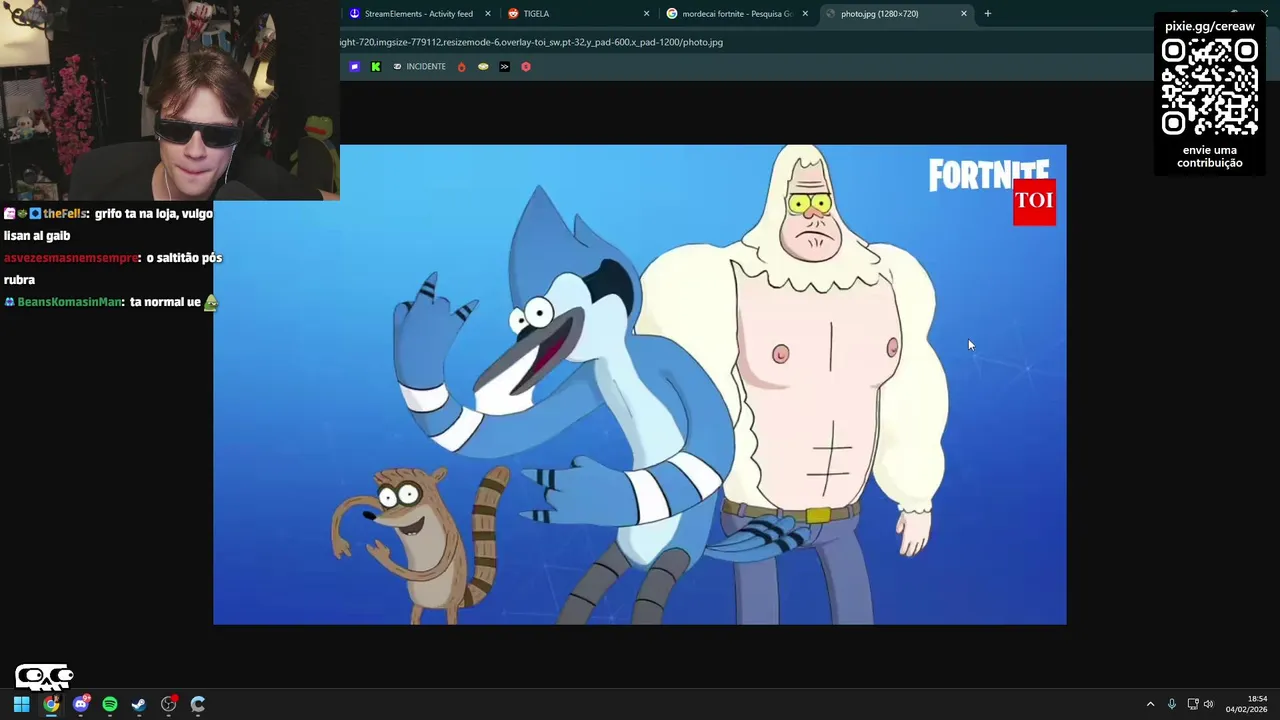Open Steam from the taskbar

(x=139, y=704)
